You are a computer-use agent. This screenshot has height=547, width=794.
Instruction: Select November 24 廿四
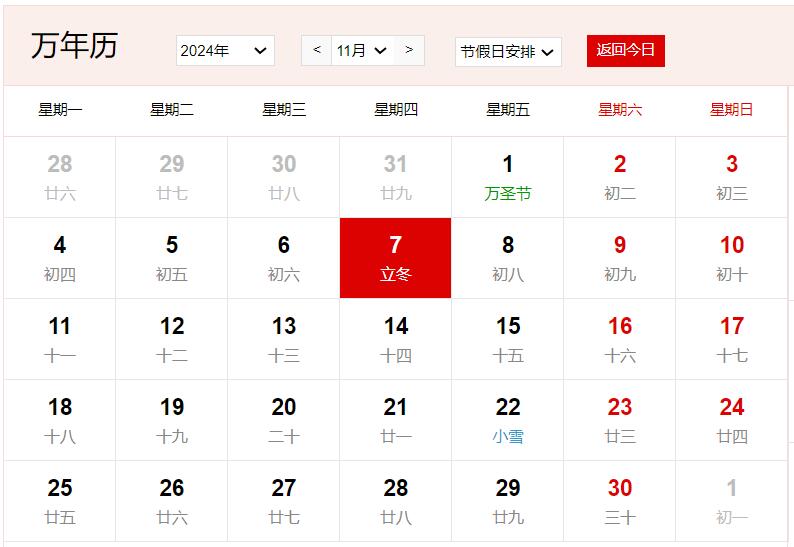pyautogui.click(x=731, y=420)
